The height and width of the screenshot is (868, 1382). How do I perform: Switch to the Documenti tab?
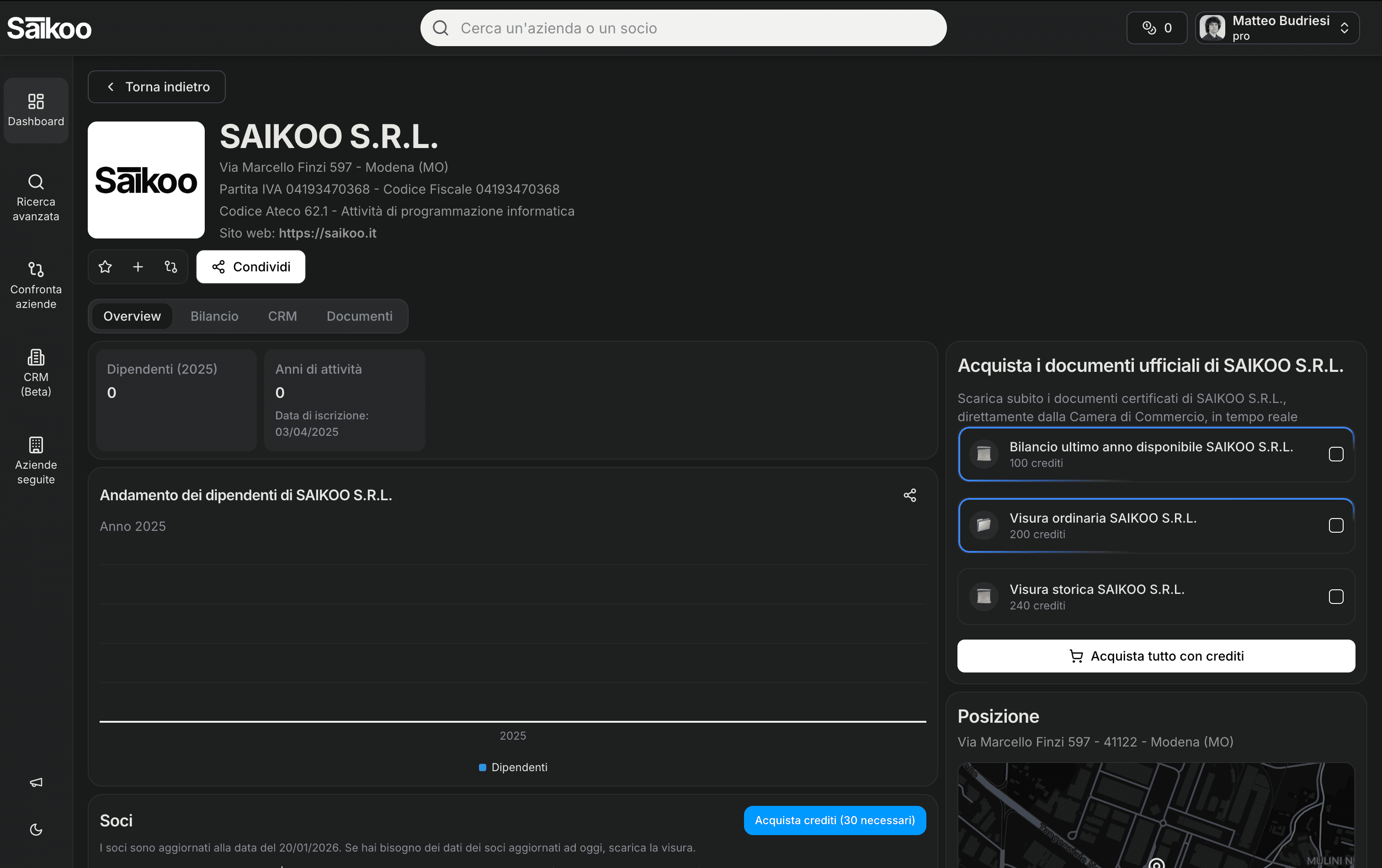pyautogui.click(x=360, y=316)
